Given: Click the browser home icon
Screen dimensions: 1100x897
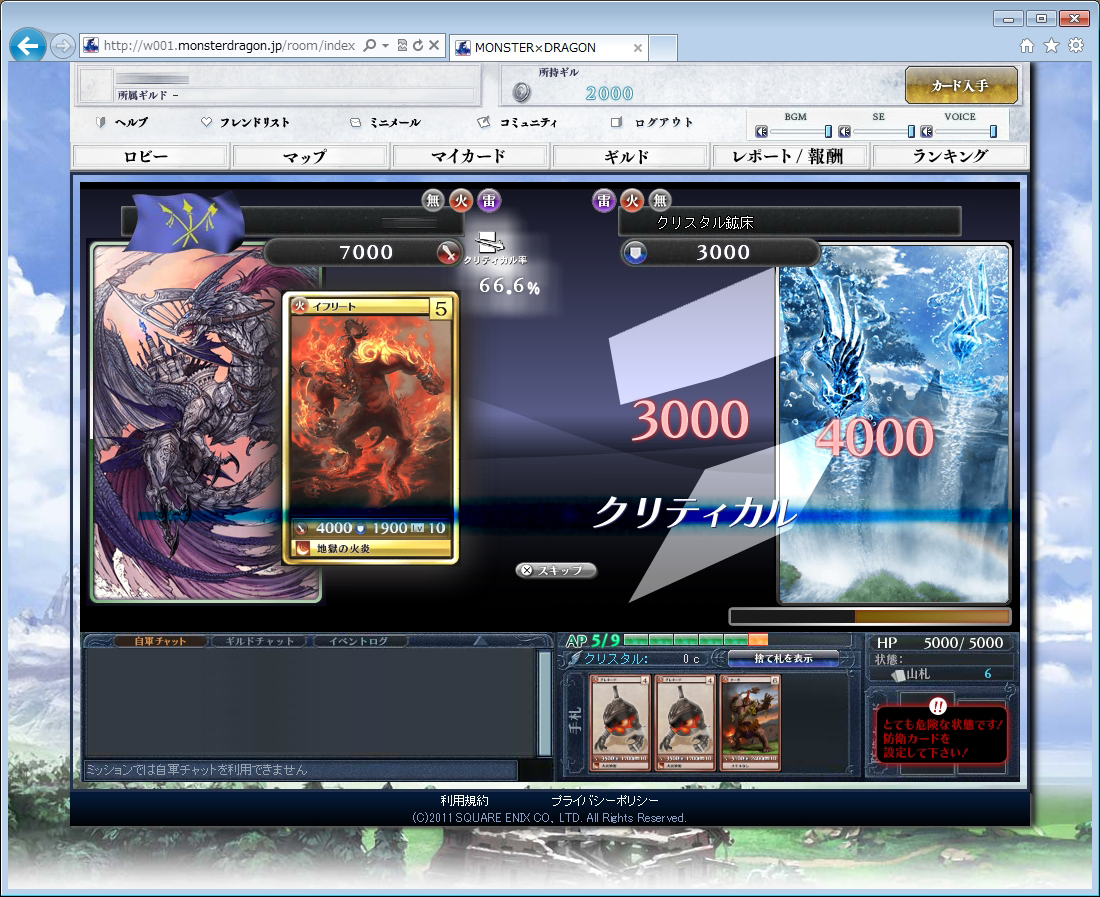Looking at the screenshot, I should [1026, 46].
